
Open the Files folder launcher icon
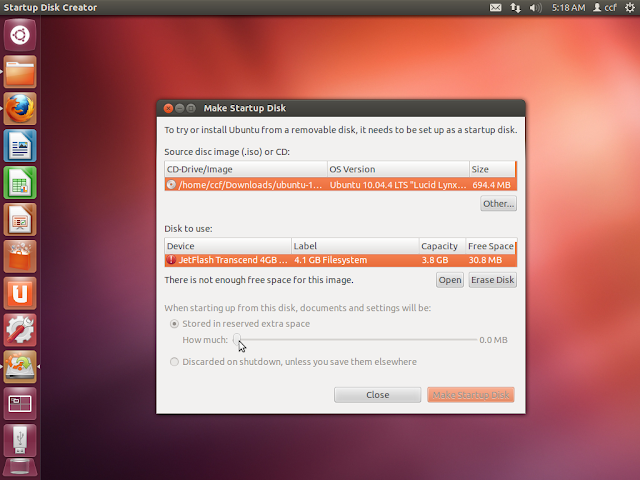20,72
